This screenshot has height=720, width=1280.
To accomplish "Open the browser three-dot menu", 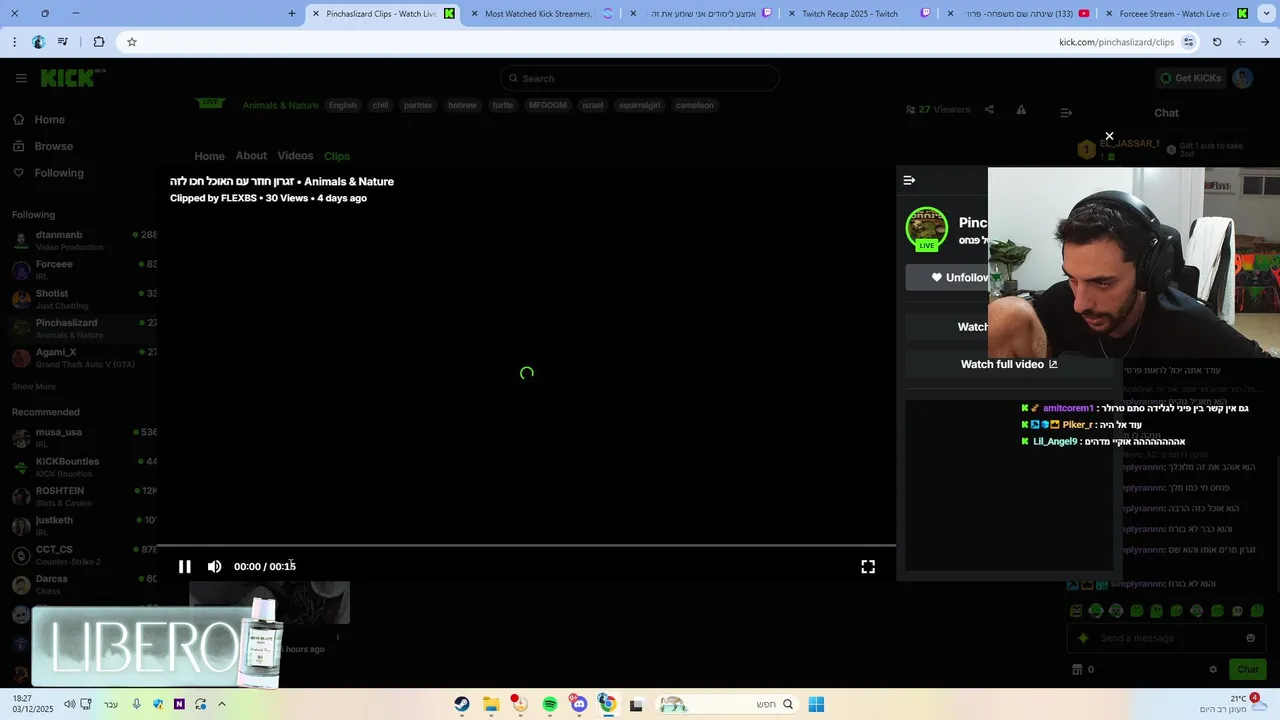I will 14,42.
